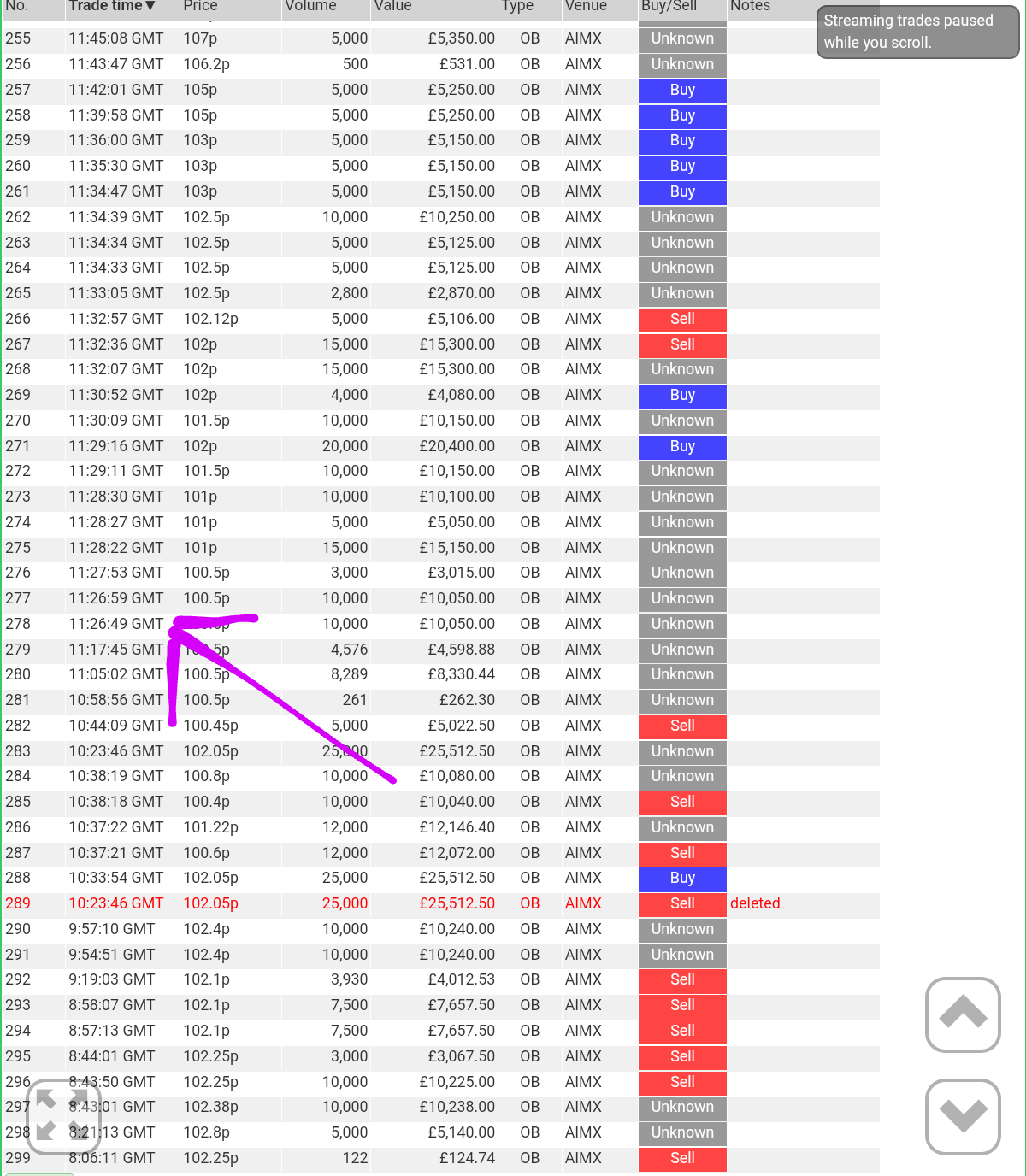Viewport: 1026px width, 1176px height.
Task: Select the red trade number 289
Action: click(18, 903)
